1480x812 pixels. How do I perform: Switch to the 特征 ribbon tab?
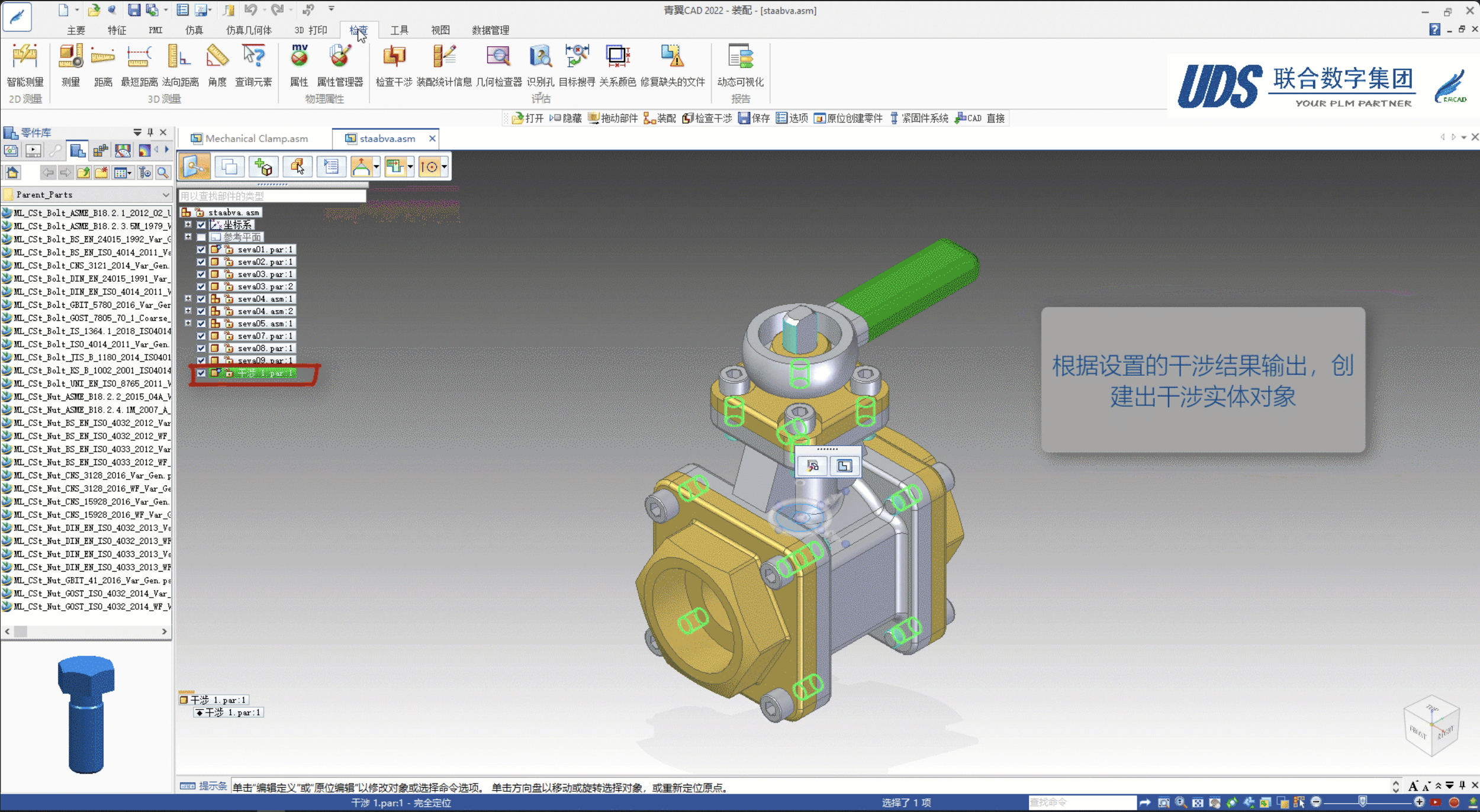point(117,30)
